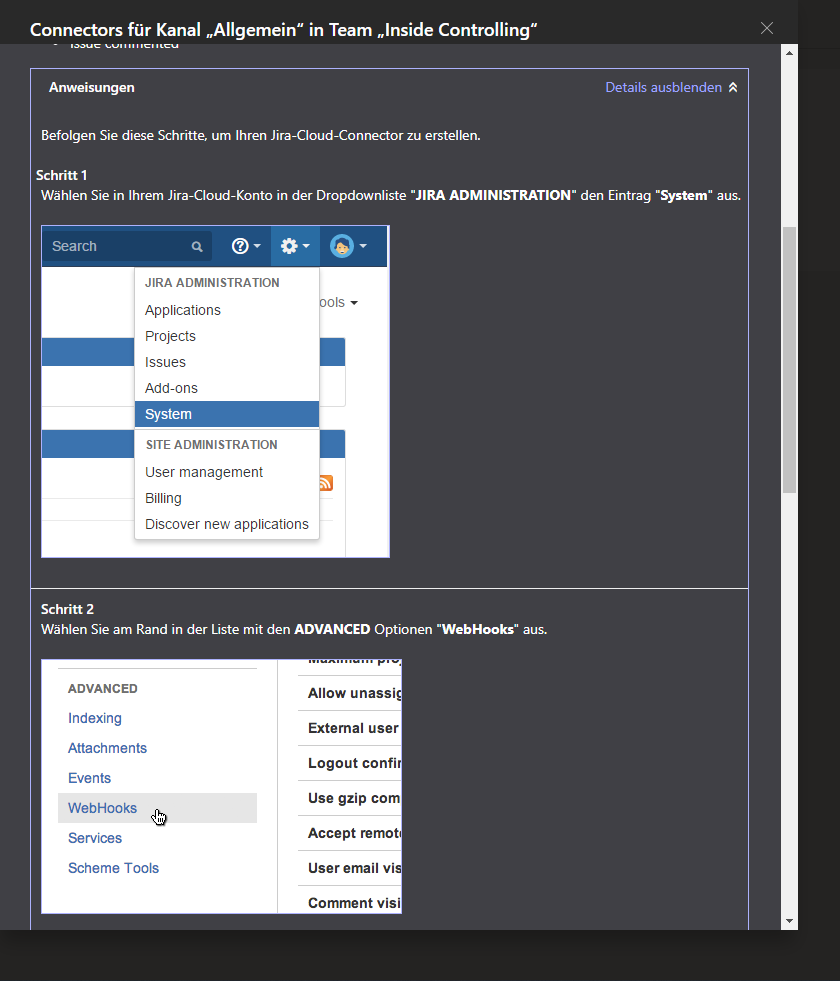Open dropdown arrow next to help icon

point(257,247)
